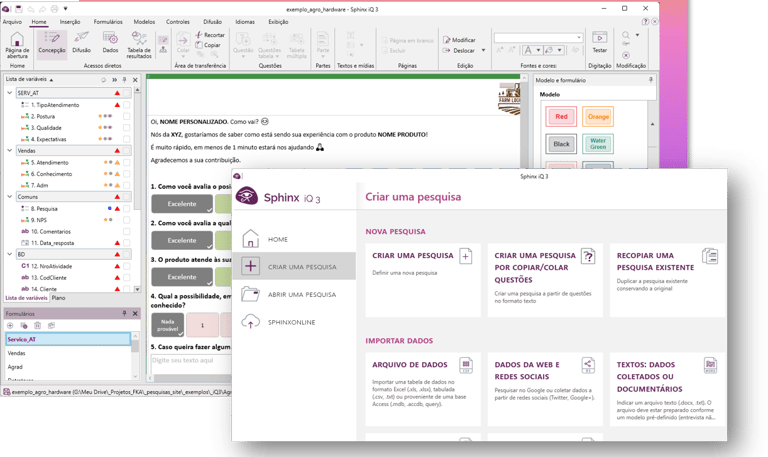Collapse the SERV_AT group

click(x=9, y=93)
